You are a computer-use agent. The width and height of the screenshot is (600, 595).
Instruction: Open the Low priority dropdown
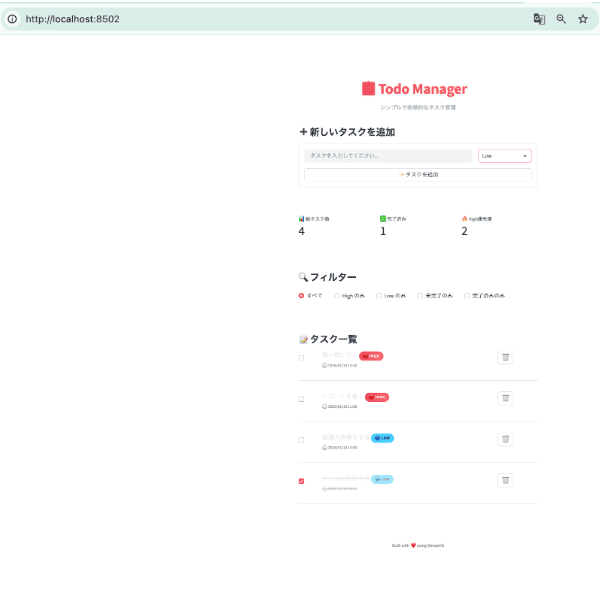[505, 156]
